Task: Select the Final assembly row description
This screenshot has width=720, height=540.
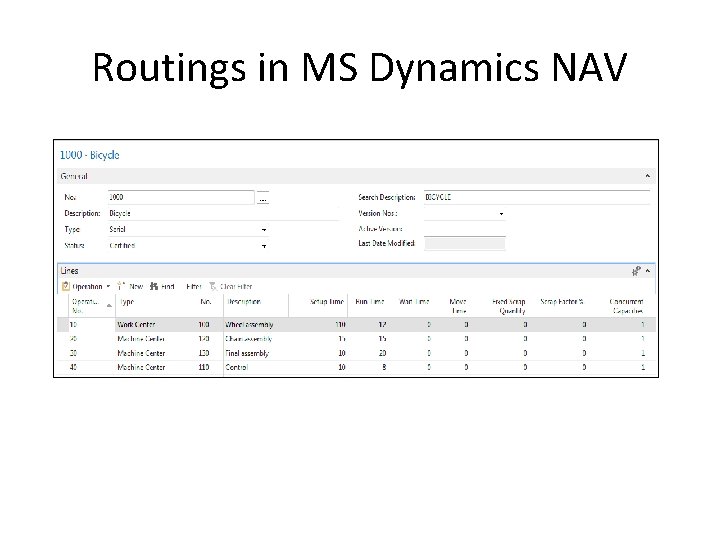Action: [247, 353]
